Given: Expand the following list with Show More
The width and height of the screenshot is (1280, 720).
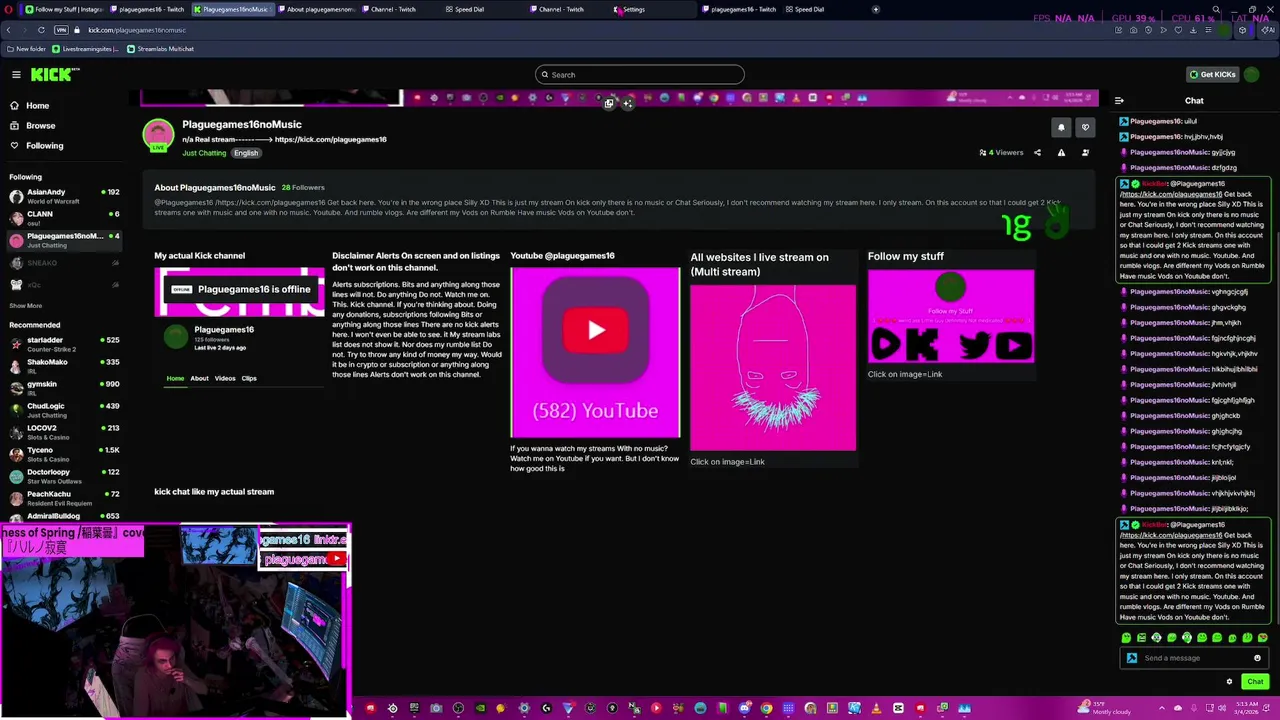Looking at the screenshot, I should click(26, 306).
